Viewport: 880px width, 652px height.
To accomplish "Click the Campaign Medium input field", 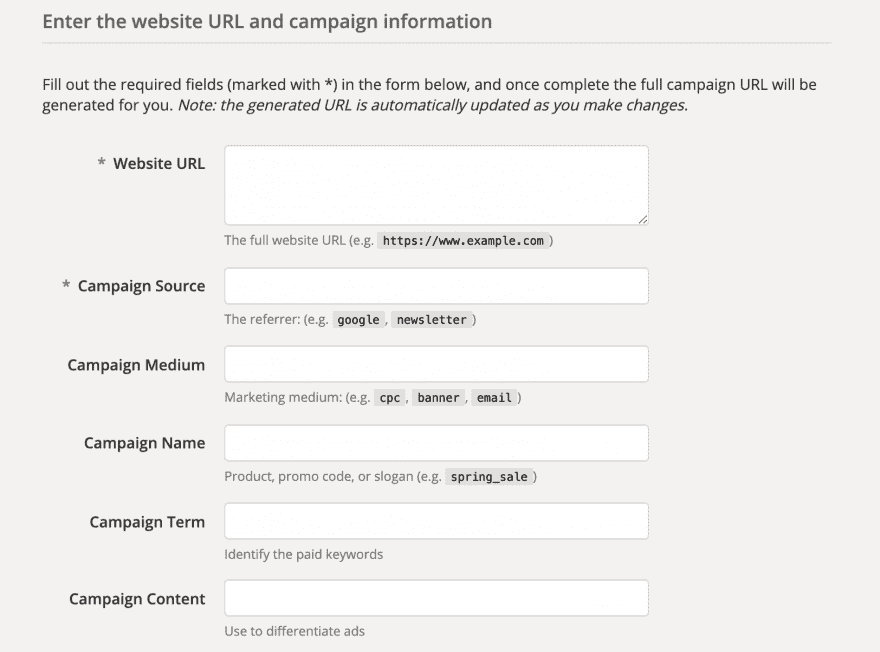I will pos(436,364).
